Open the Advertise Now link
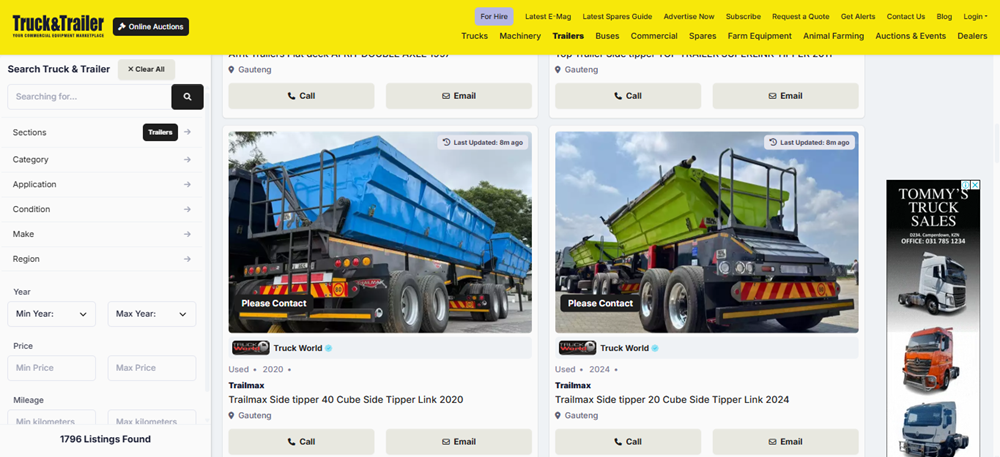Image resolution: width=1000 pixels, height=457 pixels. coord(689,17)
